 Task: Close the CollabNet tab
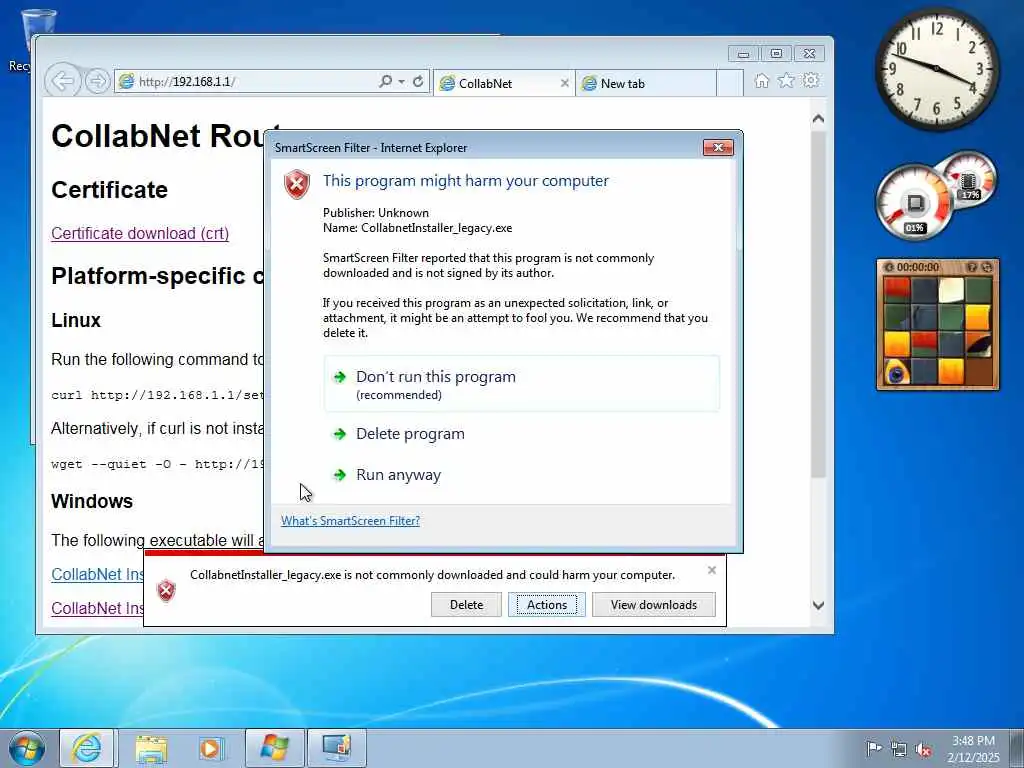tap(565, 84)
